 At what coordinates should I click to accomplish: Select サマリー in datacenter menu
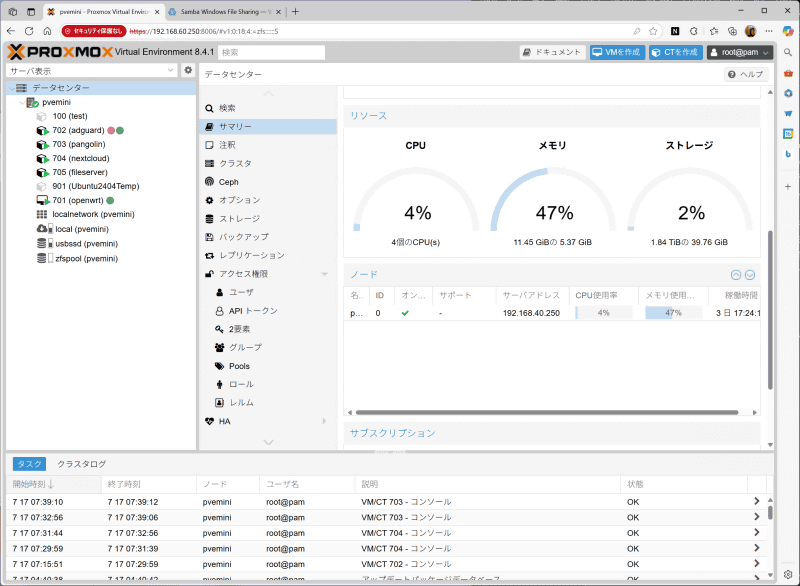(x=268, y=126)
